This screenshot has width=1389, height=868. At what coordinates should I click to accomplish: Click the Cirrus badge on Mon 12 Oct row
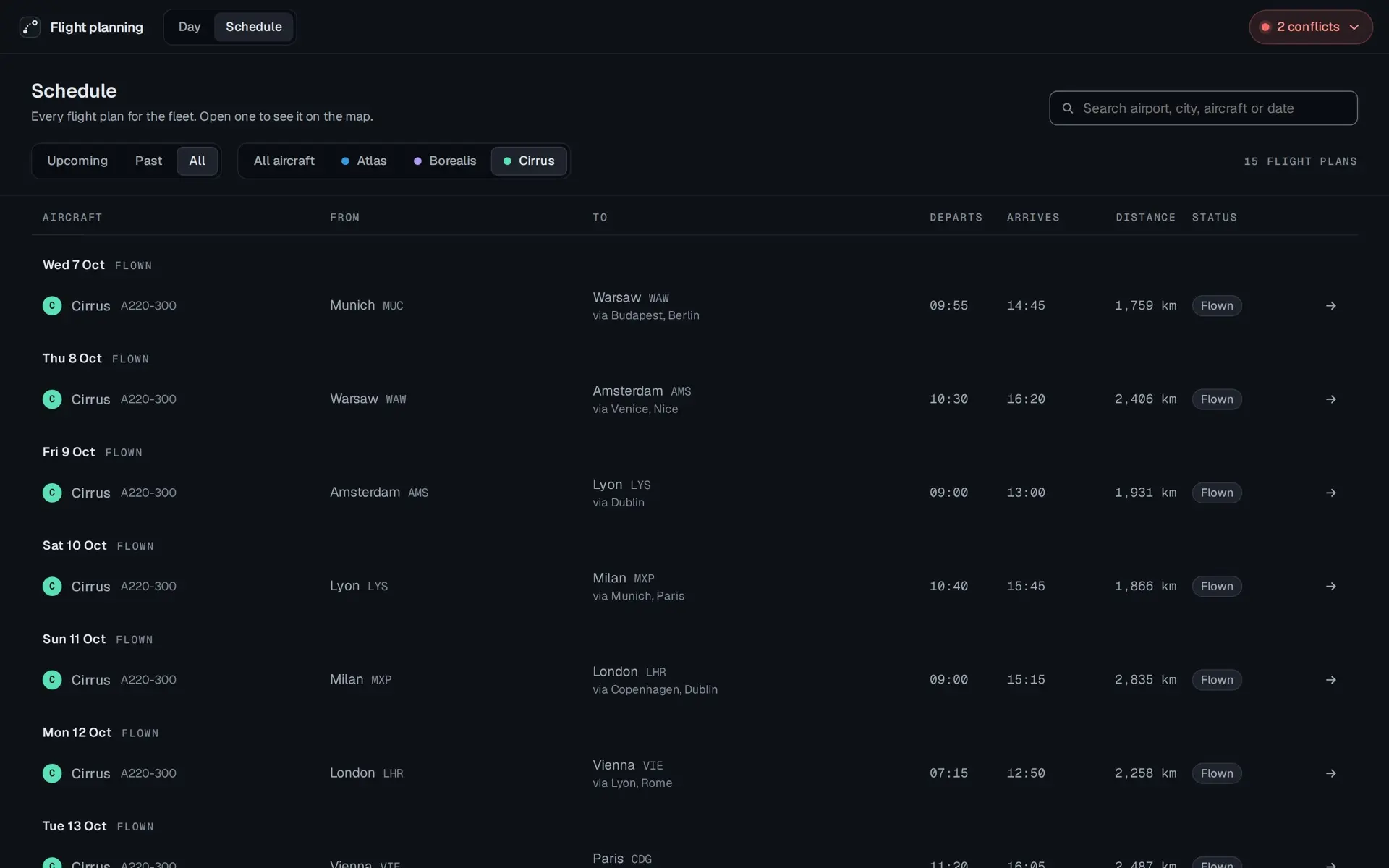pyautogui.click(x=52, y=773)
